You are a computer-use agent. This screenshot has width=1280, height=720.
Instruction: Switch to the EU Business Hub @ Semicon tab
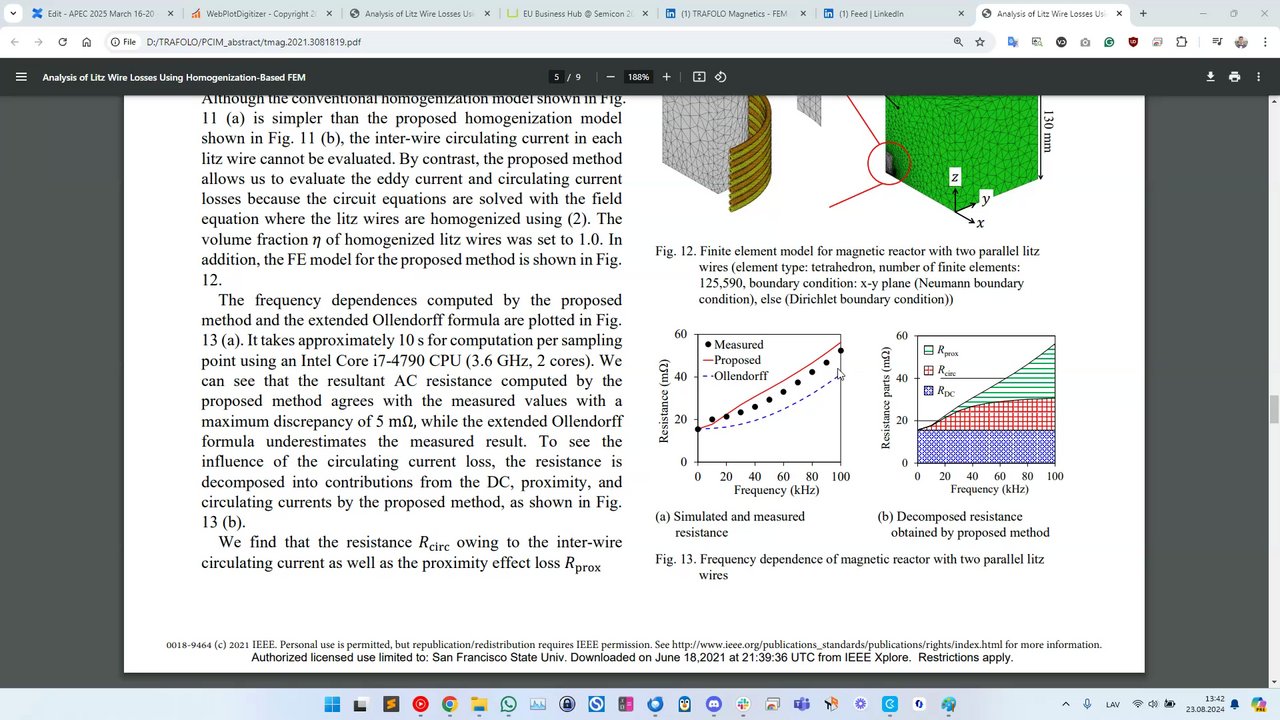[x=576, y=14]
